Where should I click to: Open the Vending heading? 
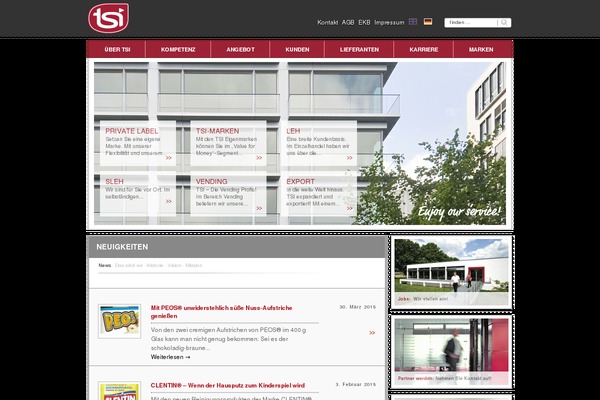click(x=211, y=181)
